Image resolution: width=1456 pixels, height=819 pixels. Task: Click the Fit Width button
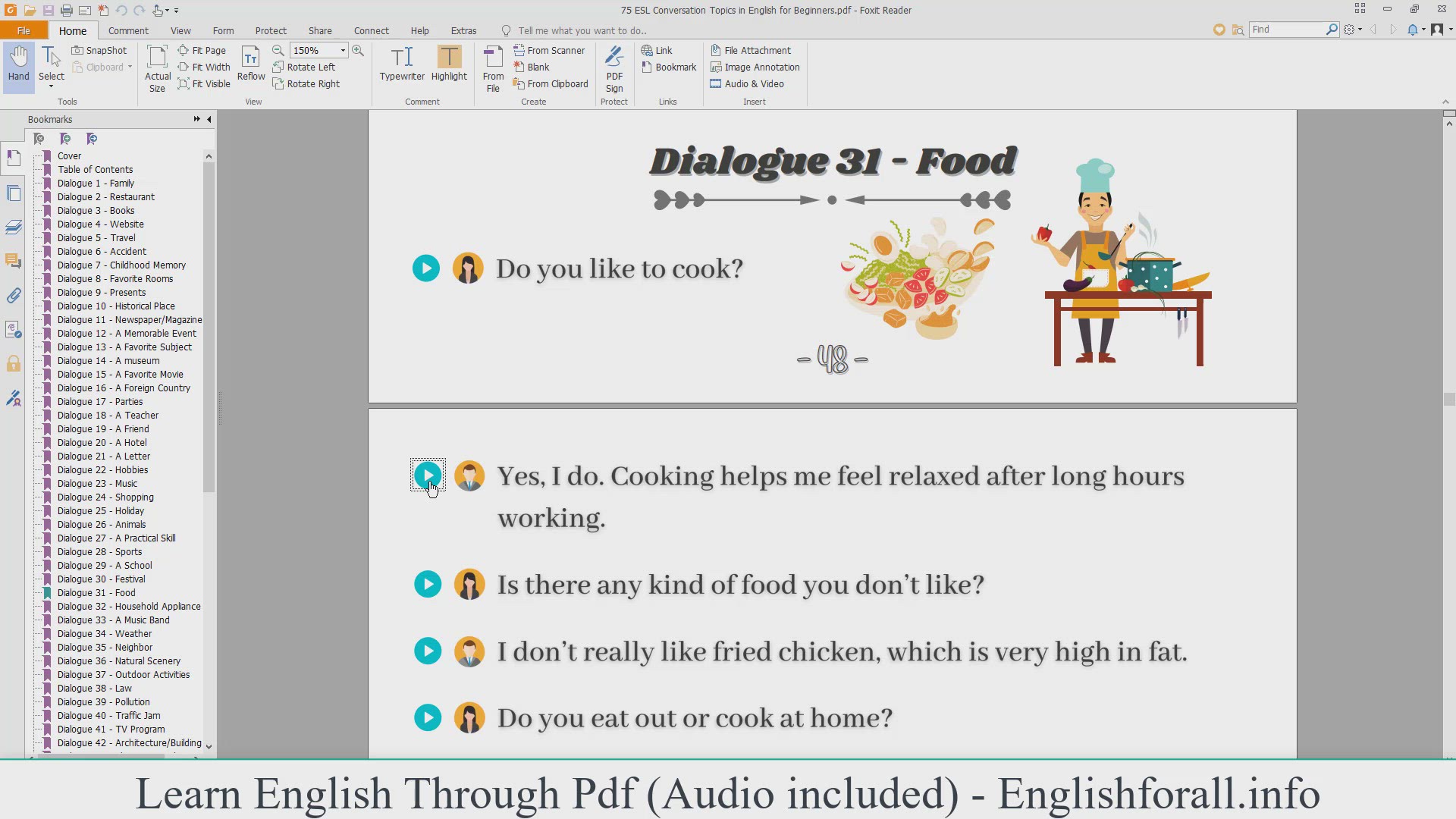204,67
